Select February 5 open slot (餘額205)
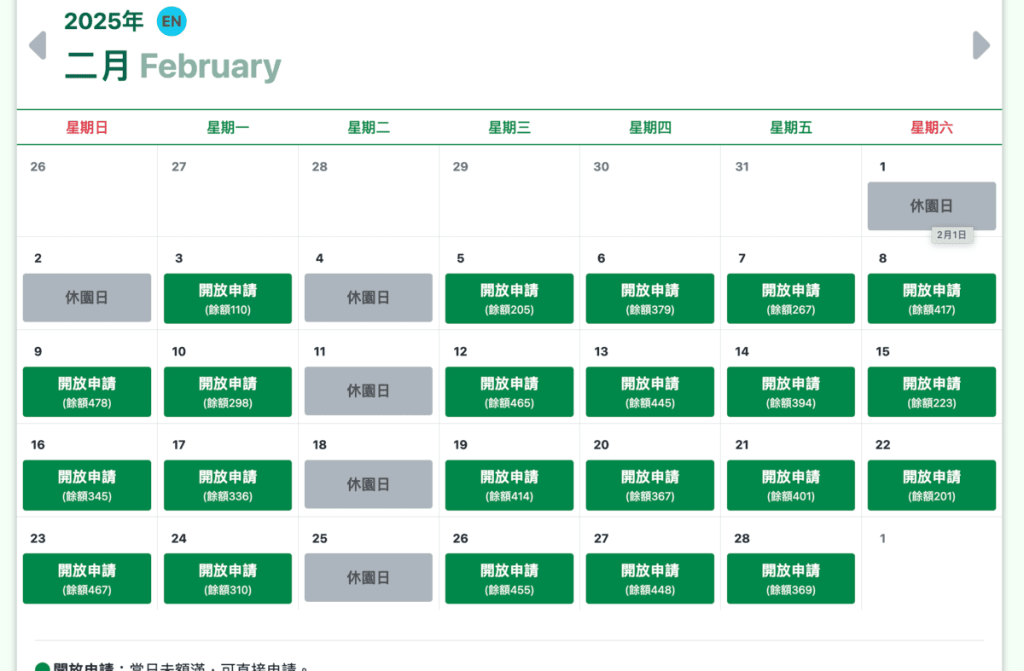 click(x=509, y=298)
